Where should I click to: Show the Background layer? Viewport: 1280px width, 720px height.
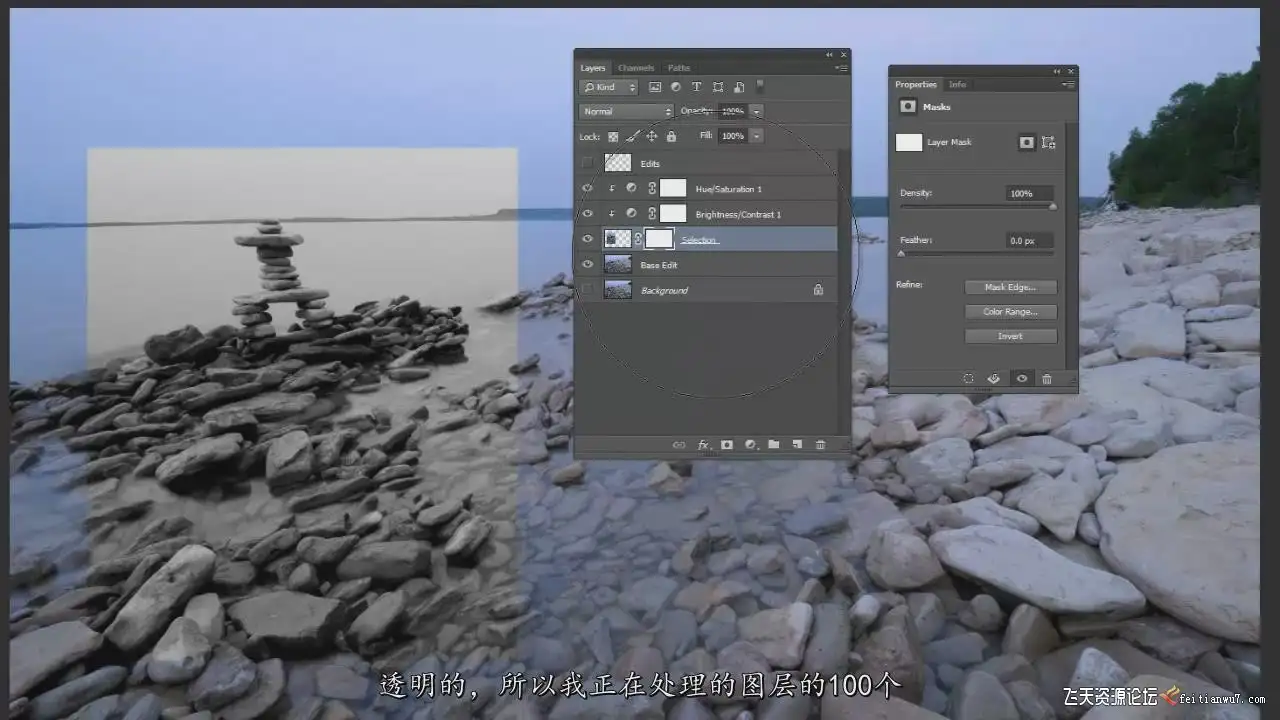tap(588, 290)
